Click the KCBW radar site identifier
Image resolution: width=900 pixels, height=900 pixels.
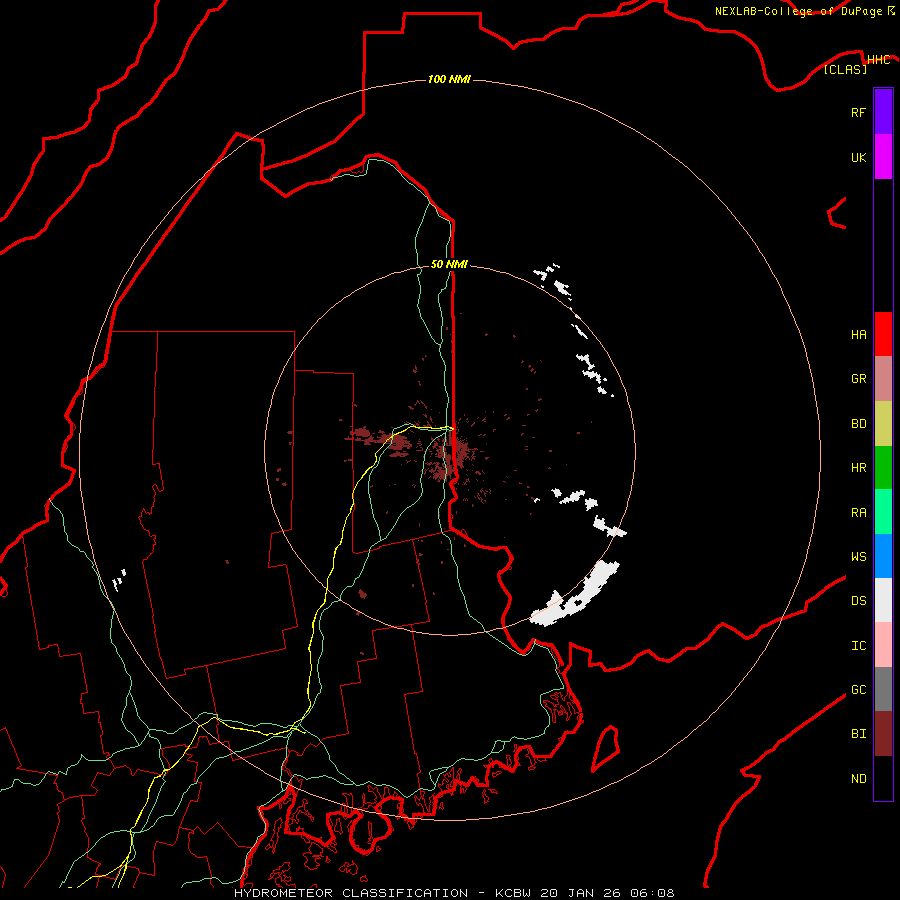513,893
